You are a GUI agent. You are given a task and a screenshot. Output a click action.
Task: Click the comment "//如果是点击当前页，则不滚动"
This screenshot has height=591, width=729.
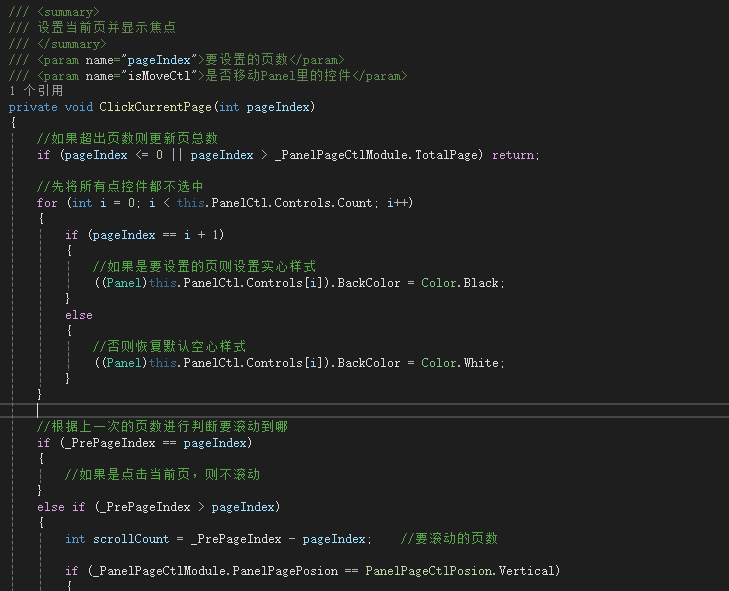point(162,474)
